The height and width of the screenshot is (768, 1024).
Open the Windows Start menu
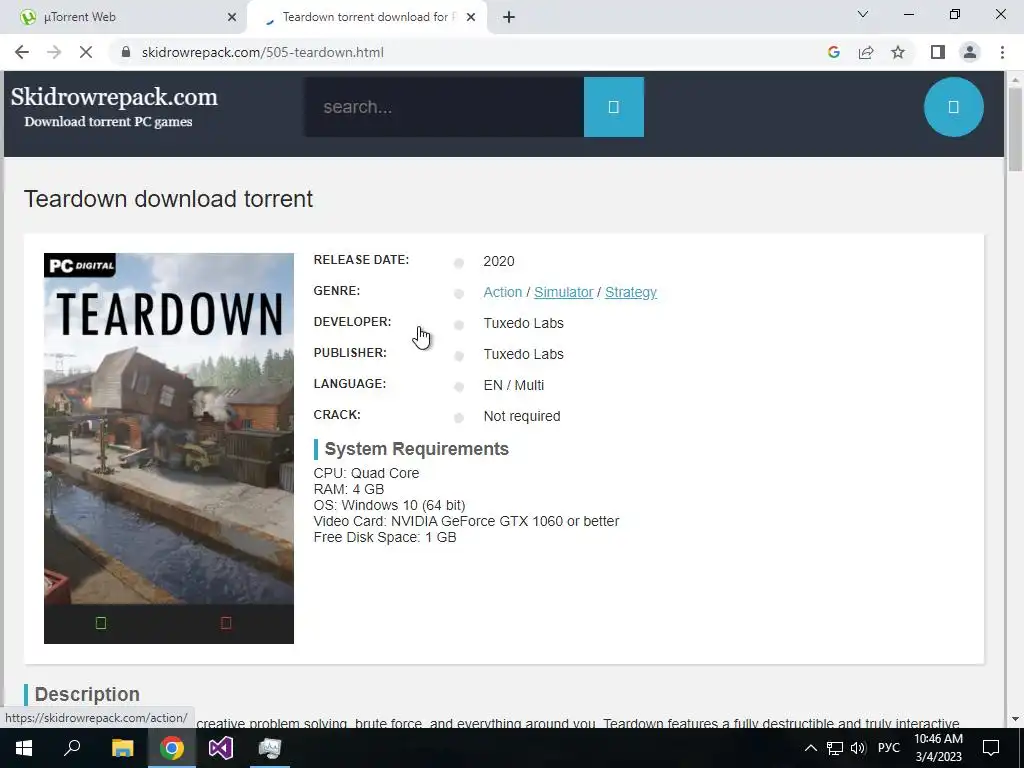pos(24,748)
